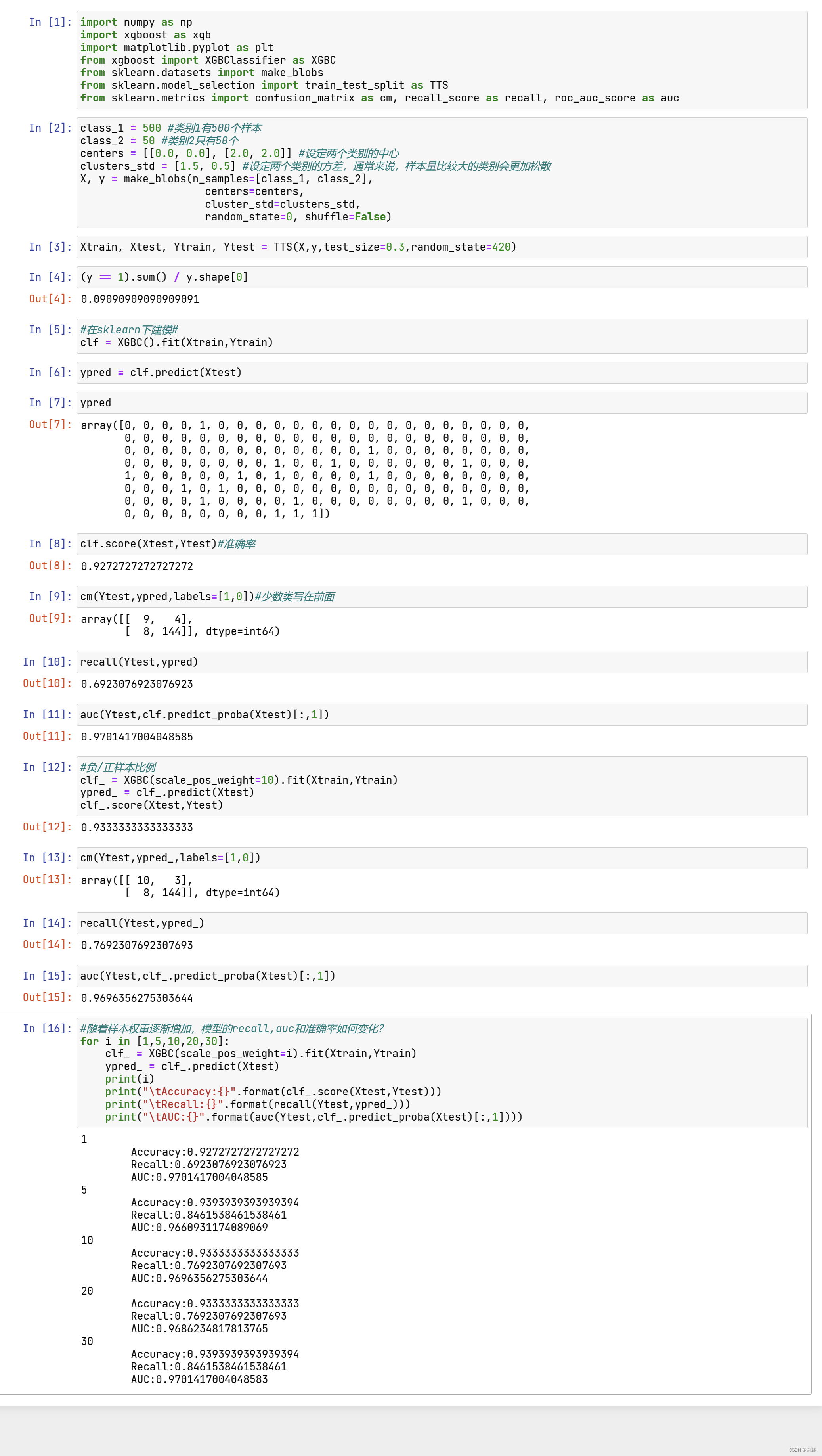The image size is (822, 1456).
Task: Click the 'In [12]:' prompt label
Action: [48, 767]
